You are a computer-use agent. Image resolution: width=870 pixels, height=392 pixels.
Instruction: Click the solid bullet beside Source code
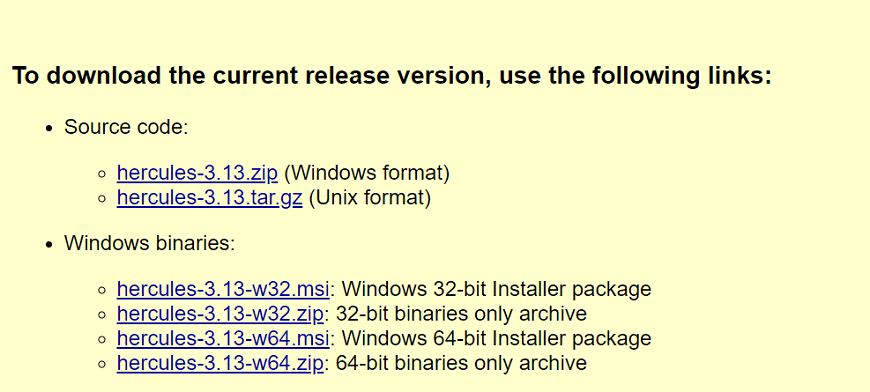point(50,129)
